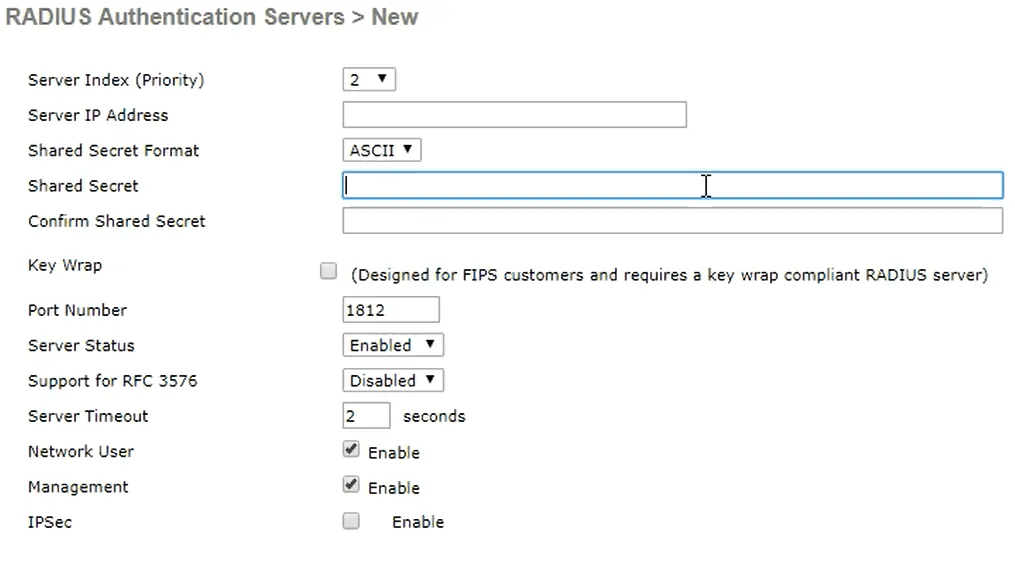
Task: Expand the Support for RFC 3576 dropdown
Action: tap(392, 381)
